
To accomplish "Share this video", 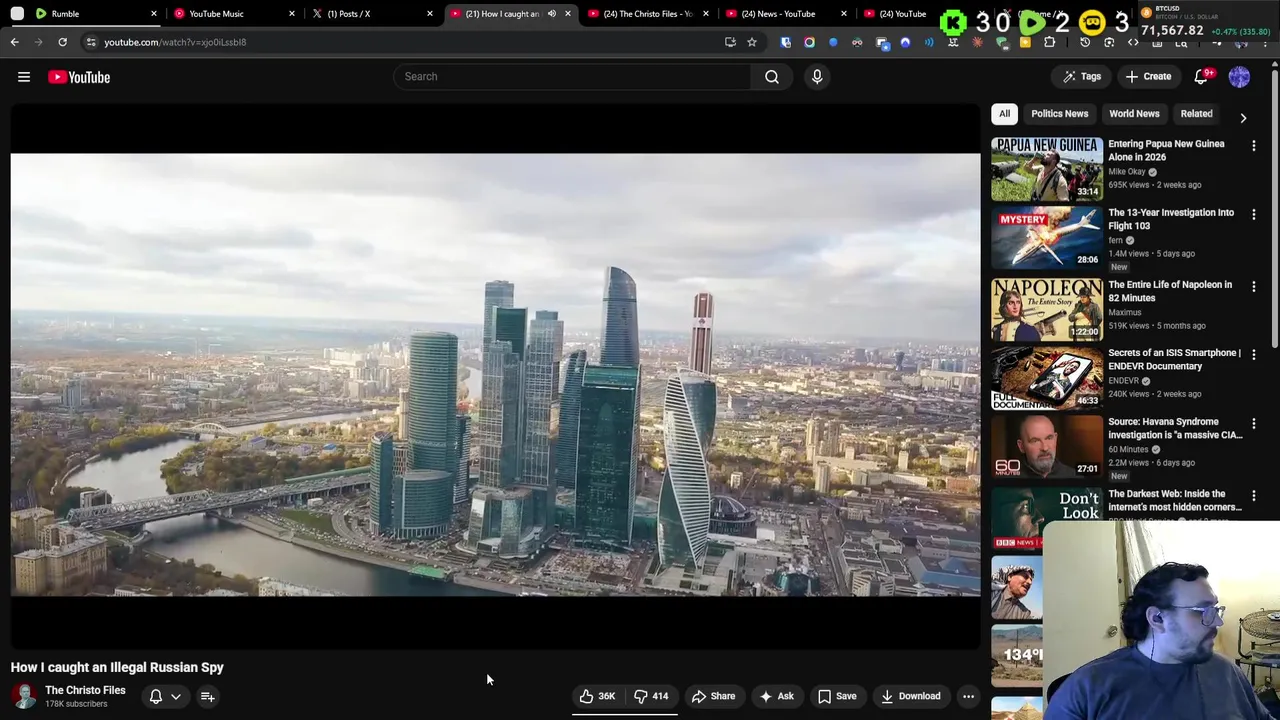I will click(x=713, y=696).
